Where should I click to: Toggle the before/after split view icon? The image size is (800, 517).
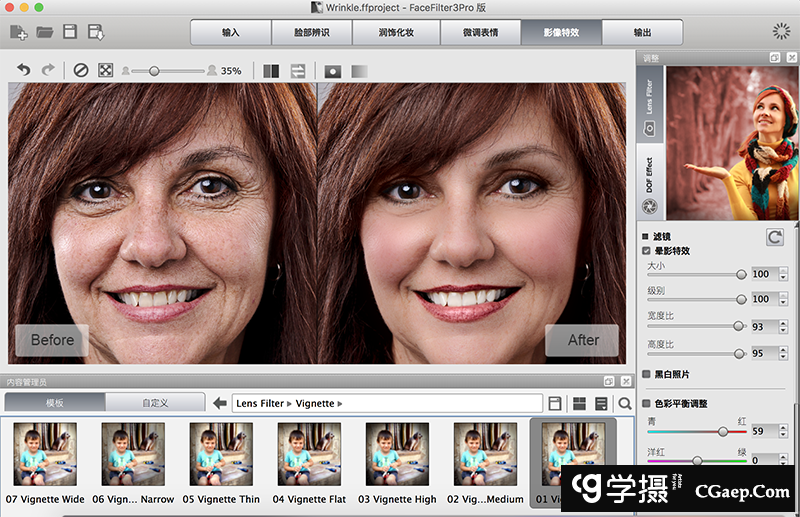click(271, 71)
